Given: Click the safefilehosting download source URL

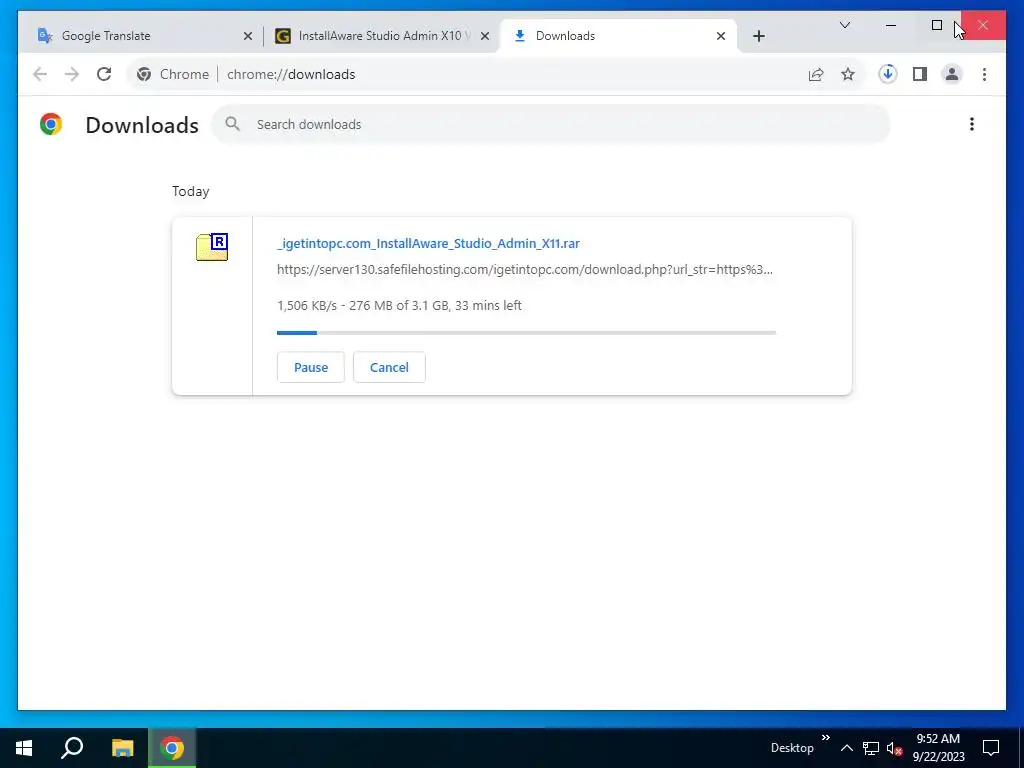Looking at the screenshot, I should pos(525,270).
